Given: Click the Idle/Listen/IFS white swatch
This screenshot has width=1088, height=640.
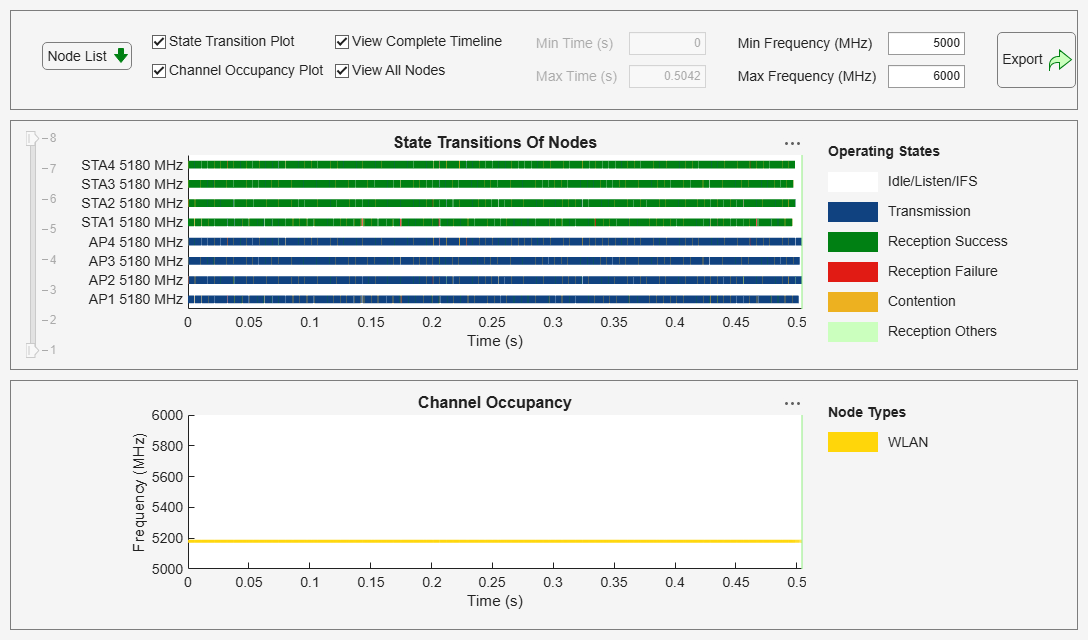Looking at the screenshot, I should (x=853, y=182).
